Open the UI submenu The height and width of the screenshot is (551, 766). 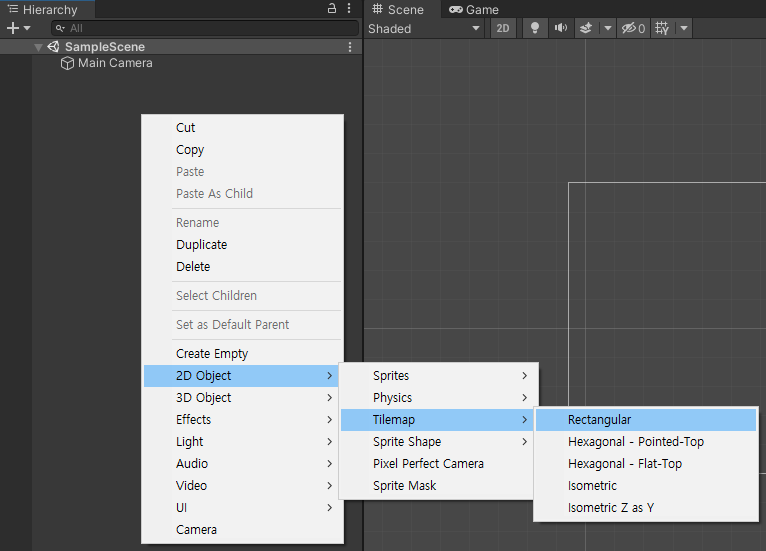[242, 508]
